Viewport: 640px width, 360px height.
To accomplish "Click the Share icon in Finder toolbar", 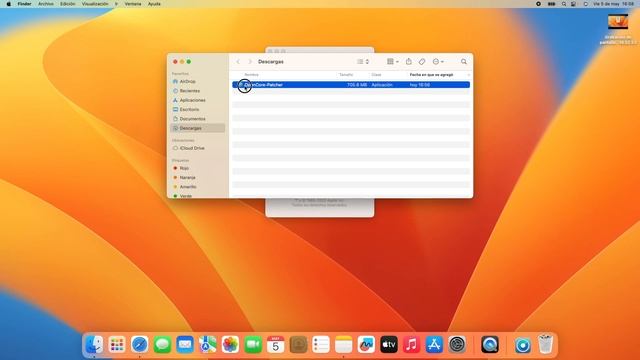I will [x=409, y=62].
